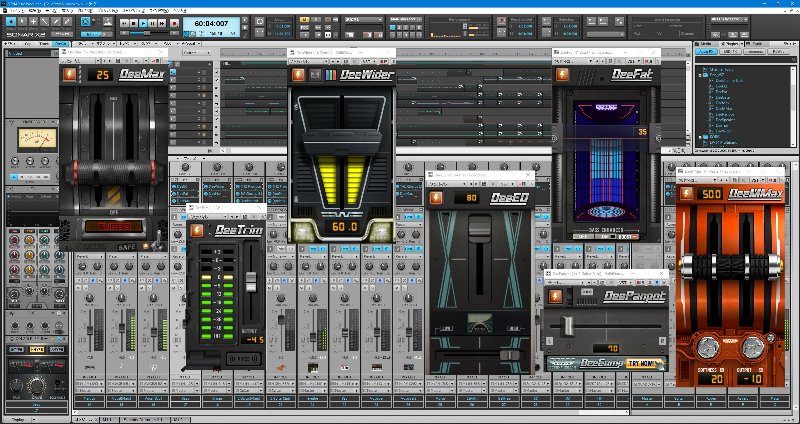Select the Move tool with cross icon

(33, 21)
